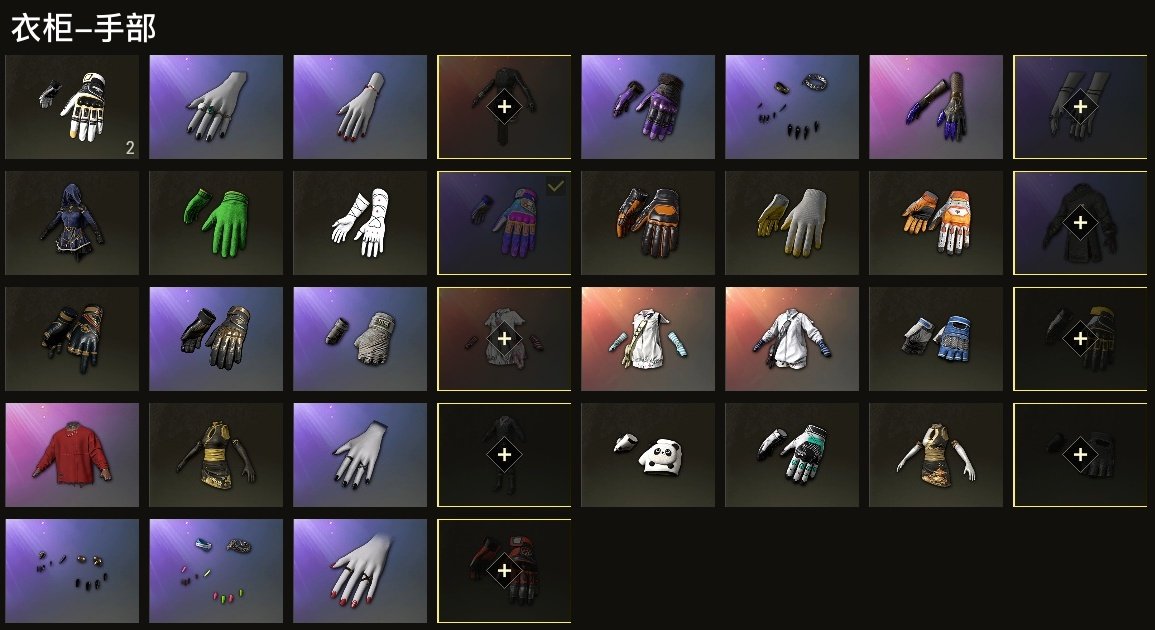Pick the white gloves with stack count 2

[x=72, y=107]
